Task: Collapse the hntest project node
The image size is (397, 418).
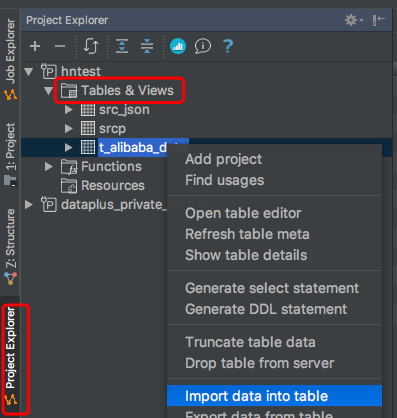Action: [29, 72]
